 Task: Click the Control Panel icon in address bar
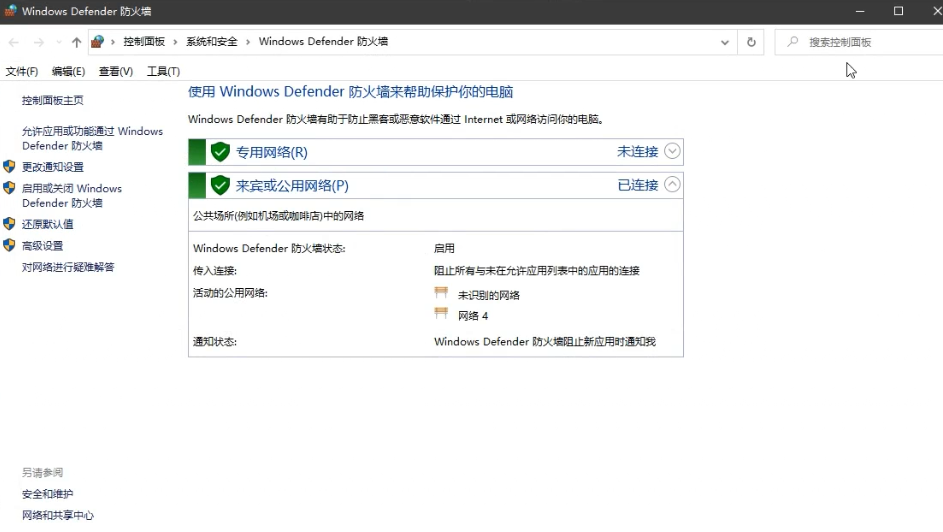pos(97,41)
